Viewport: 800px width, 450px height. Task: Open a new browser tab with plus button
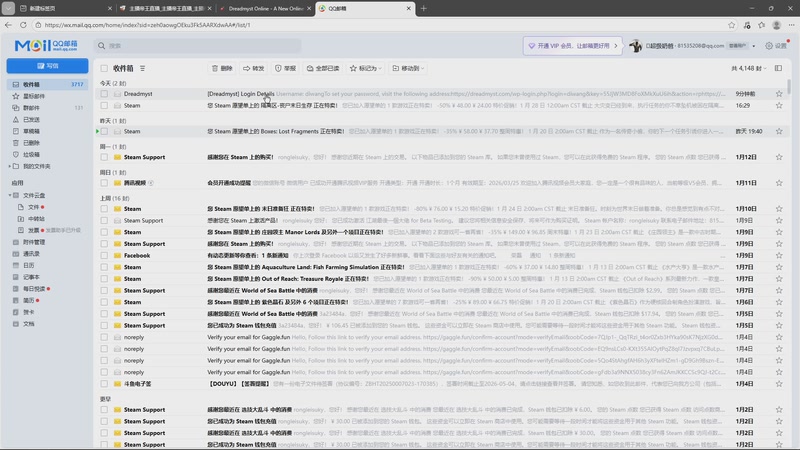click(x=423, y=9)
